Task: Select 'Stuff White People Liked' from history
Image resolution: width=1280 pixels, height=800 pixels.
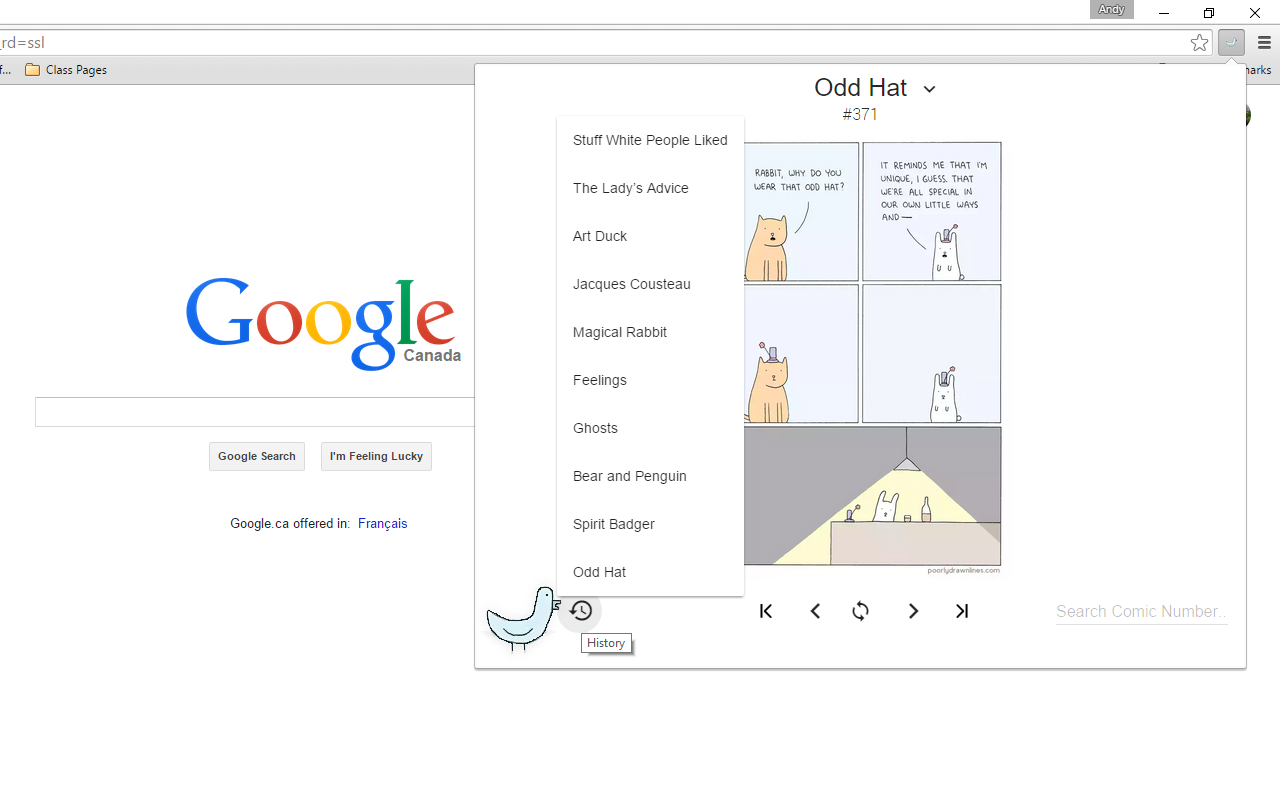Action: click(x=650, y=140)
